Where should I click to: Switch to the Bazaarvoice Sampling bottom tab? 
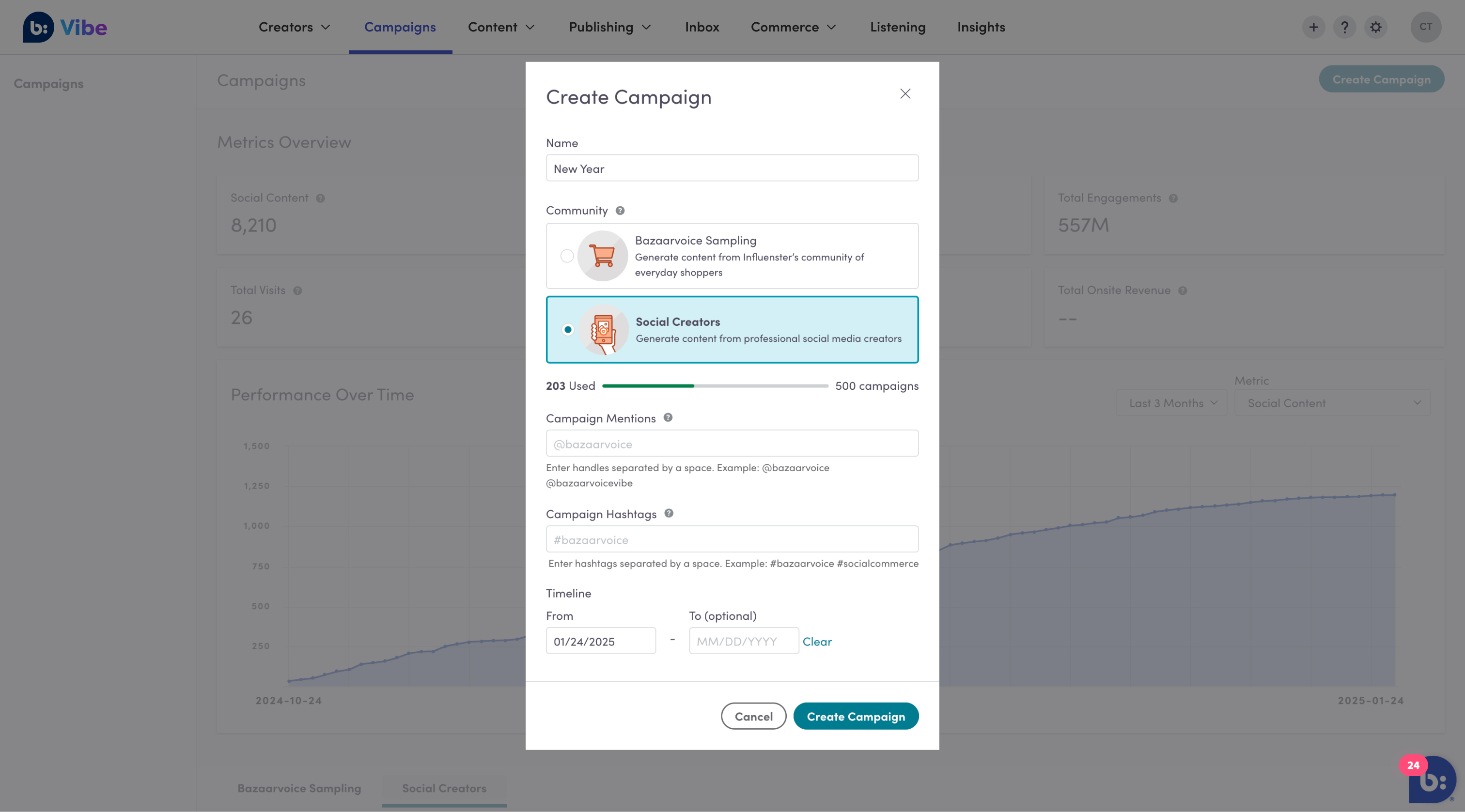(x=299, y=788)
